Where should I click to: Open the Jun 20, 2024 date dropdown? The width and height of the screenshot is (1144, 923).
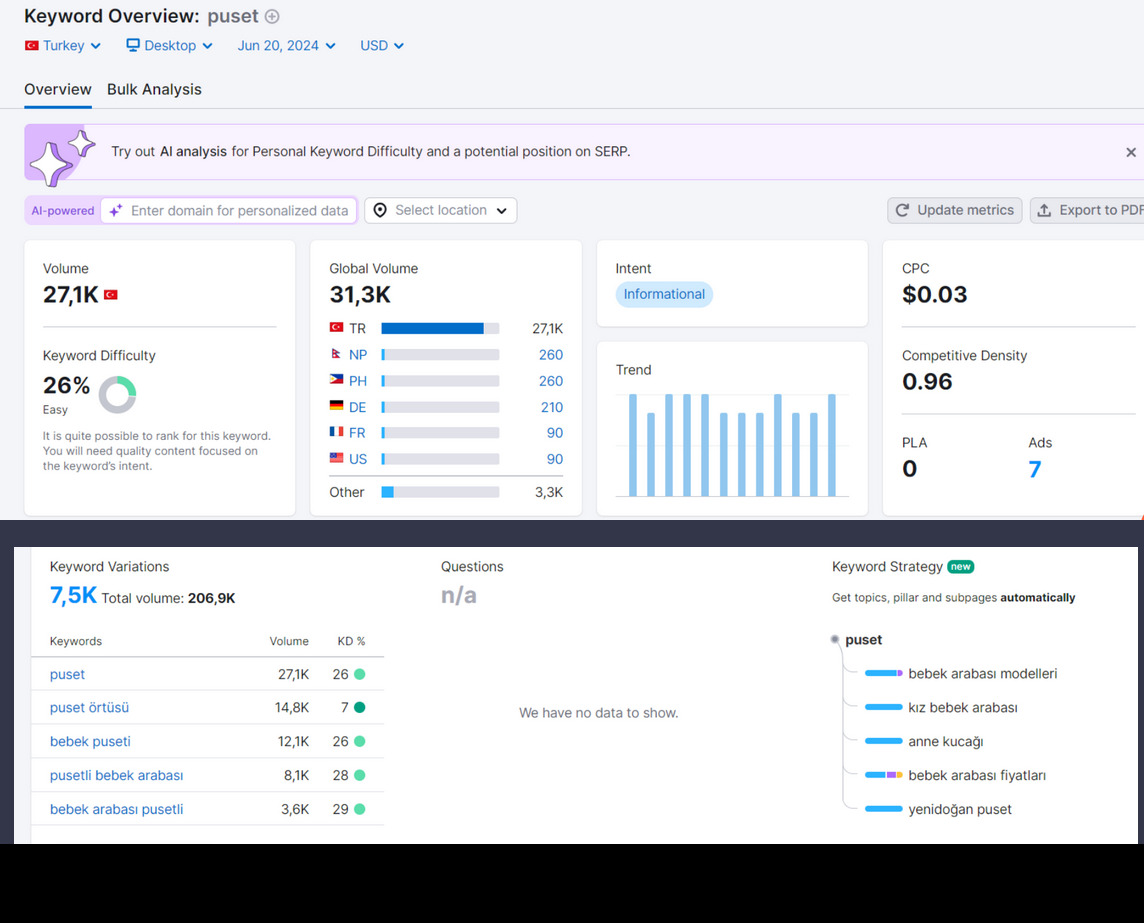coord(287,45)
